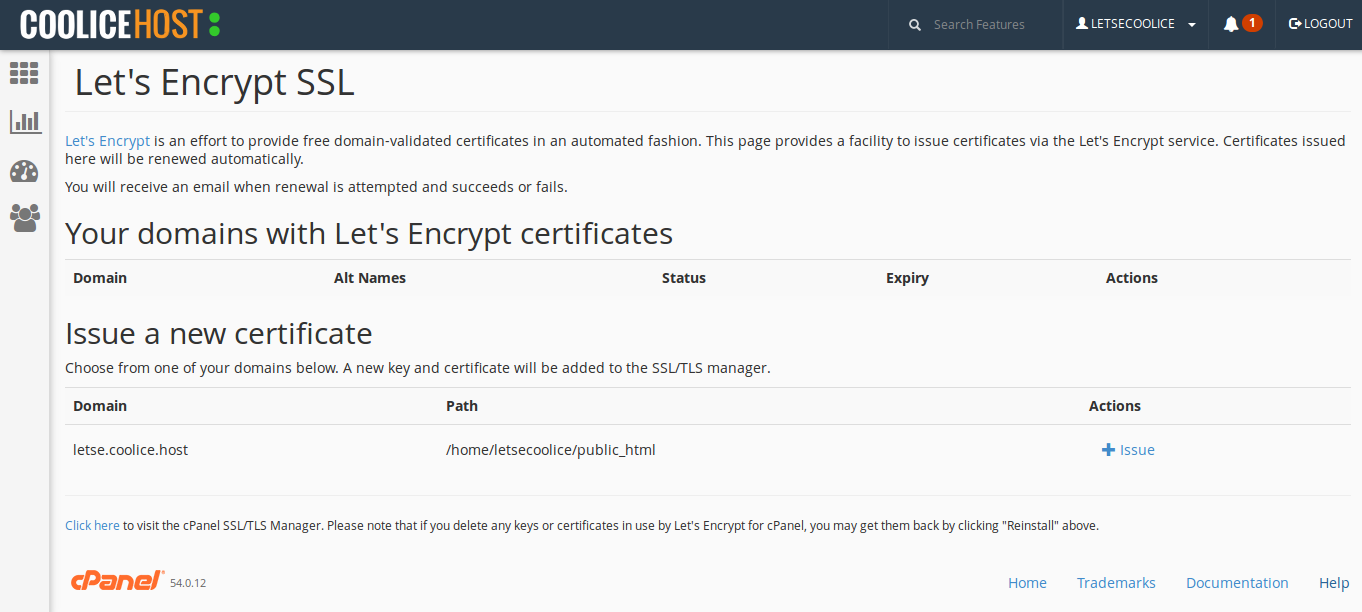Click the notifications bell icon

1231,24
